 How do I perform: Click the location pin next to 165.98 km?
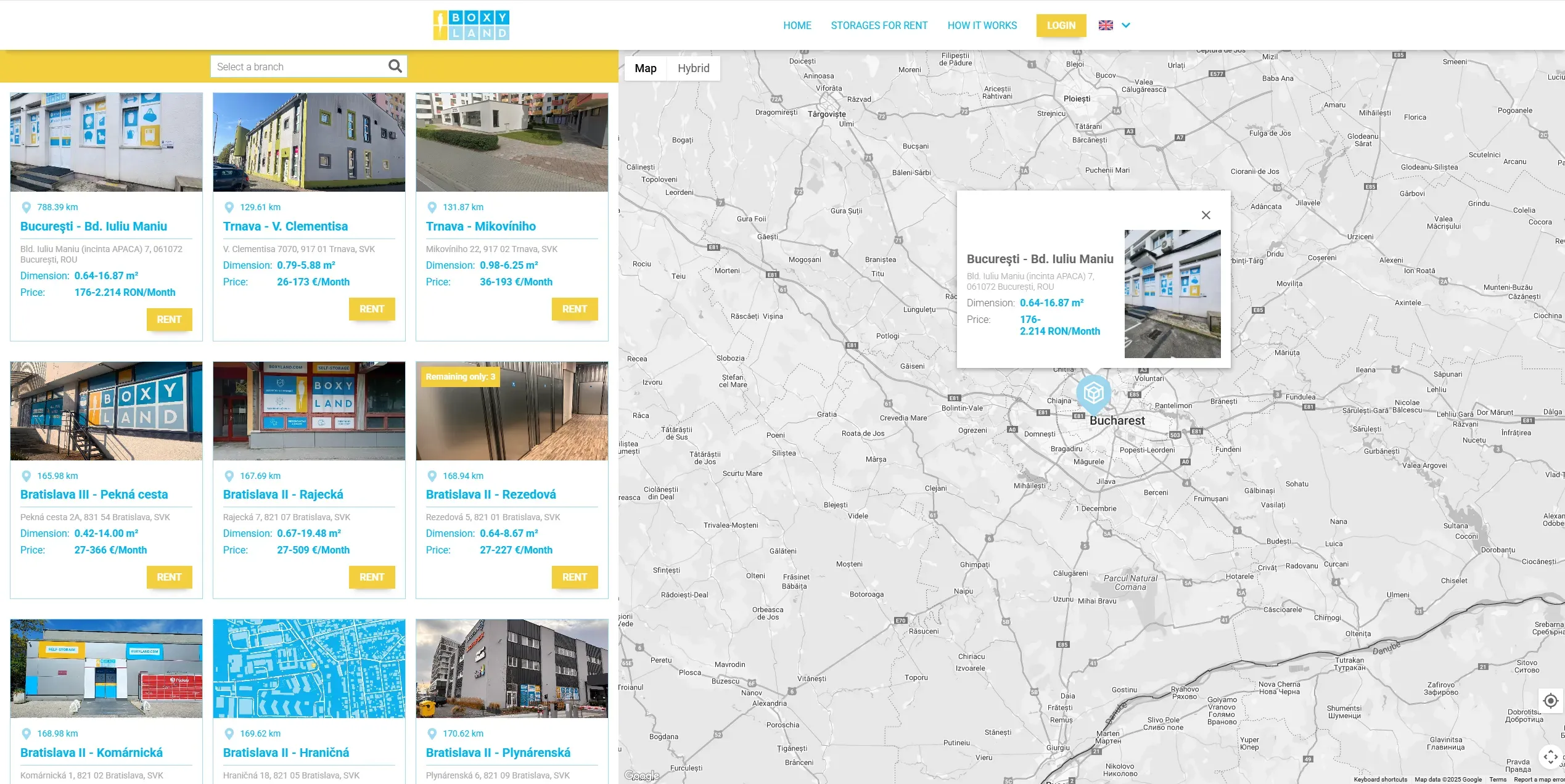click(x=26, y=476)
